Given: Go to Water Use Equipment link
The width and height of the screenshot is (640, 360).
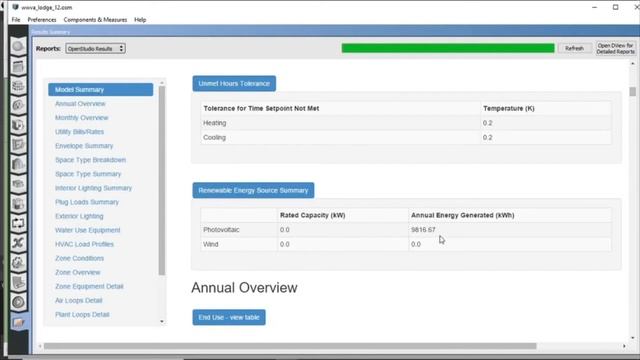Looking at the screenshot, I should click(88, 230).
